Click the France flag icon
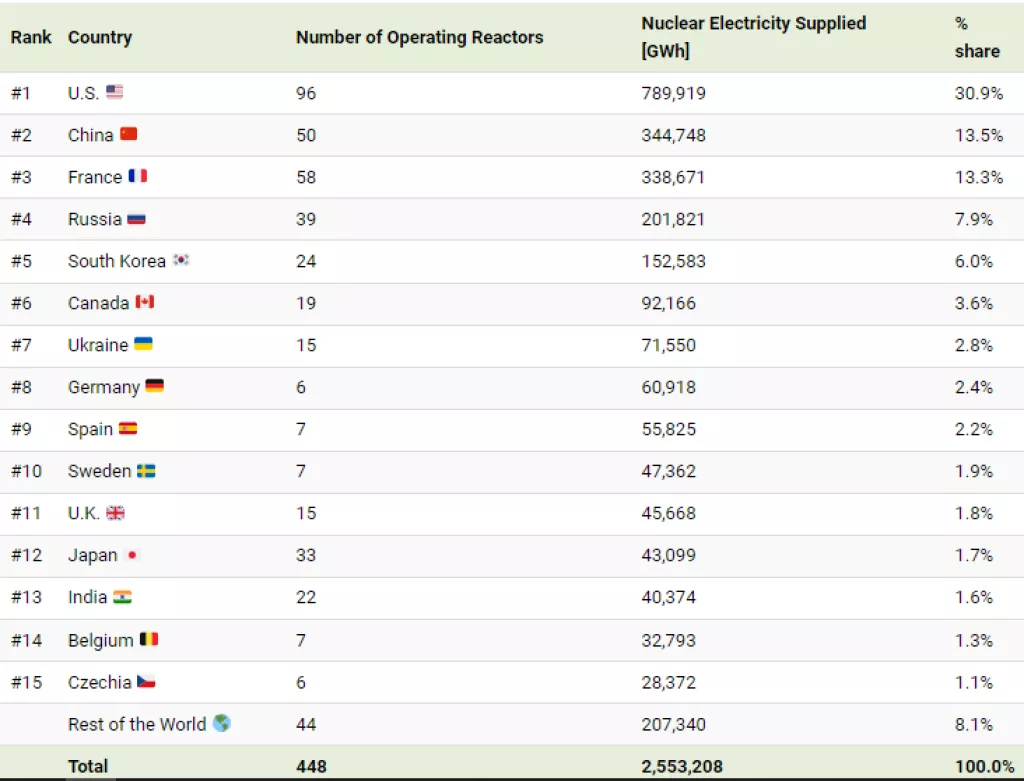The width and height of the screenshot is (1024, 781). click(x=138, y=176)
